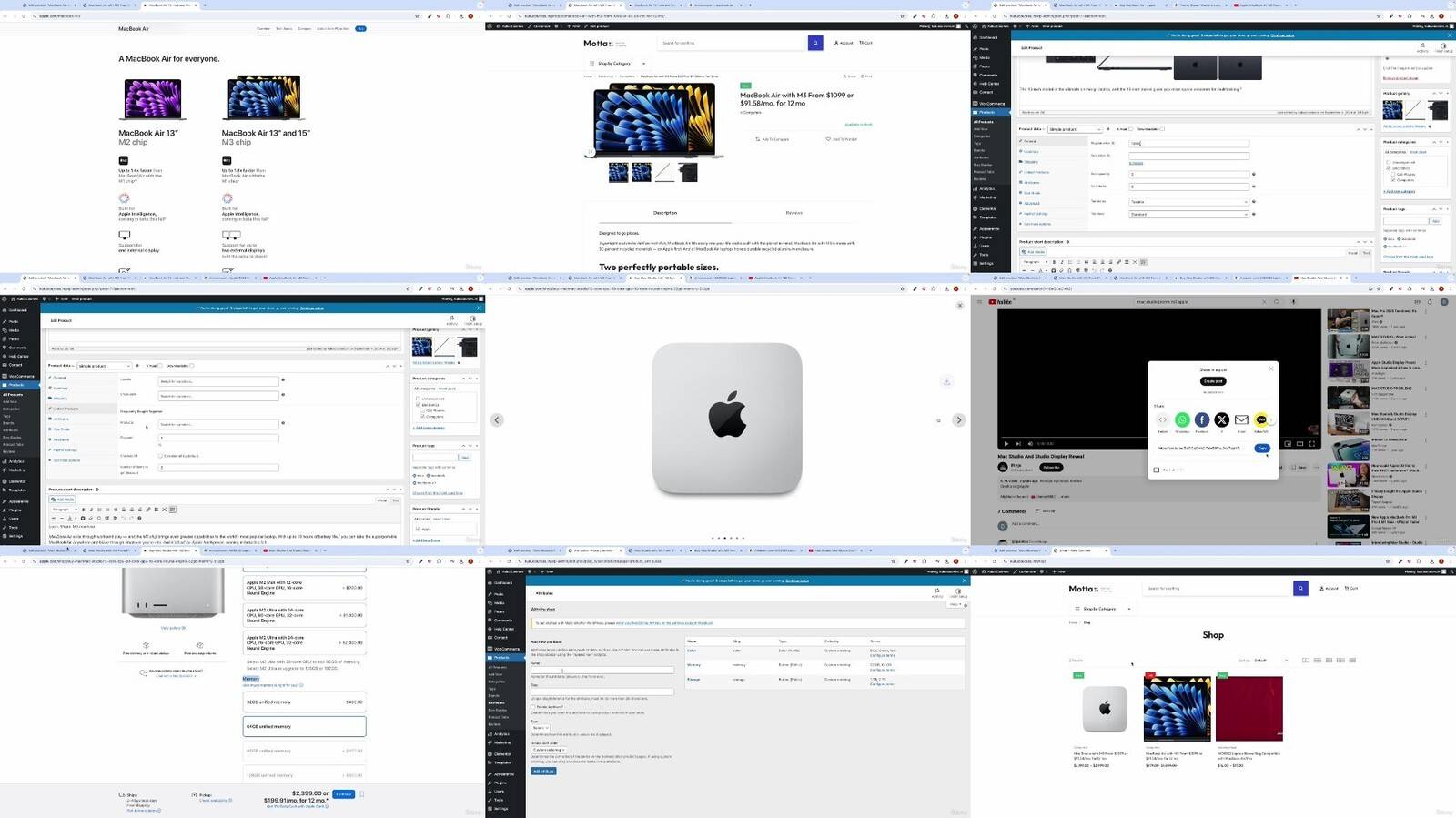Click blue Buy button on Apple MacBook Air page

tap(360, 29)
